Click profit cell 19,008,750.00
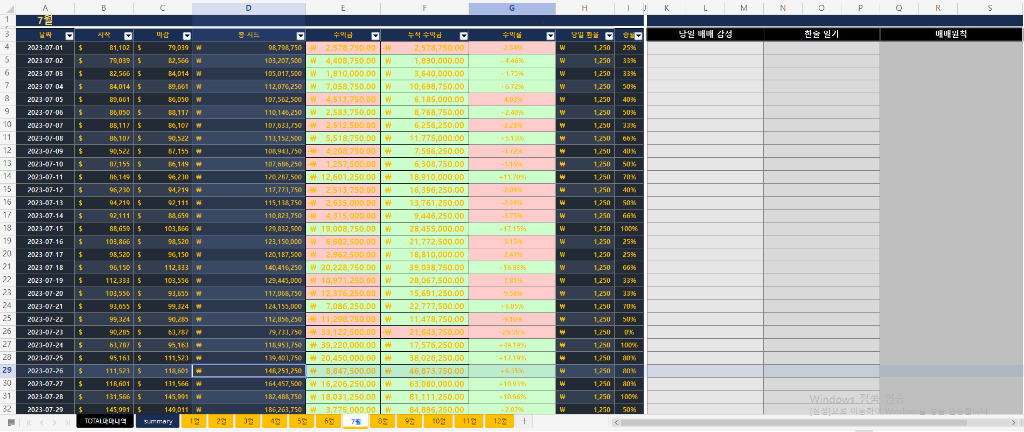The width and height of the screenshot is (1024, 432). click(343, 228)
